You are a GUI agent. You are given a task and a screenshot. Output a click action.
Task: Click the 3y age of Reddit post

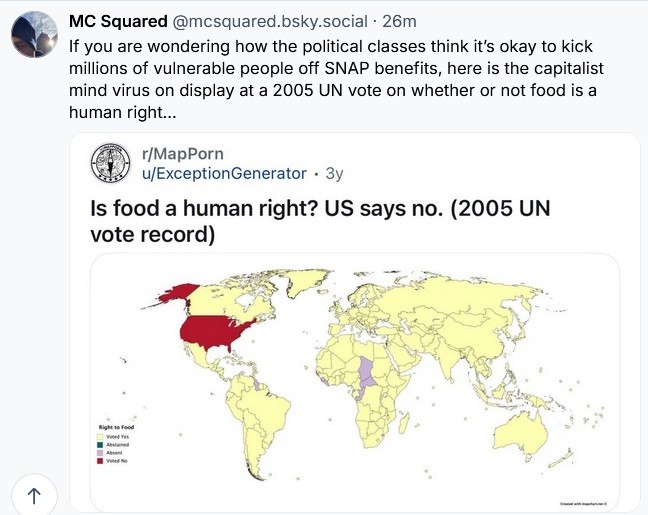(x=333, y=173)
